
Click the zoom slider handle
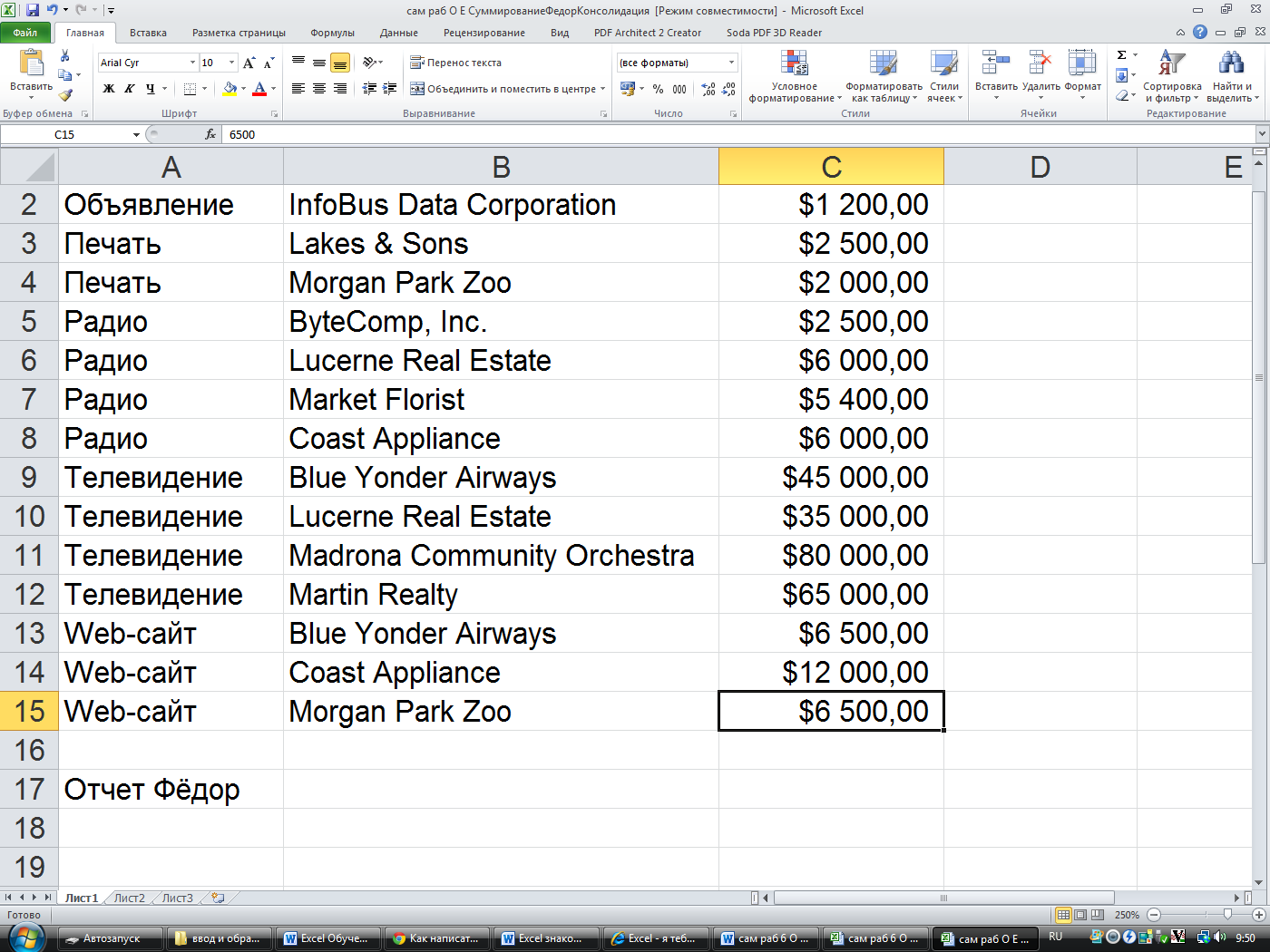coord(1226,915)
